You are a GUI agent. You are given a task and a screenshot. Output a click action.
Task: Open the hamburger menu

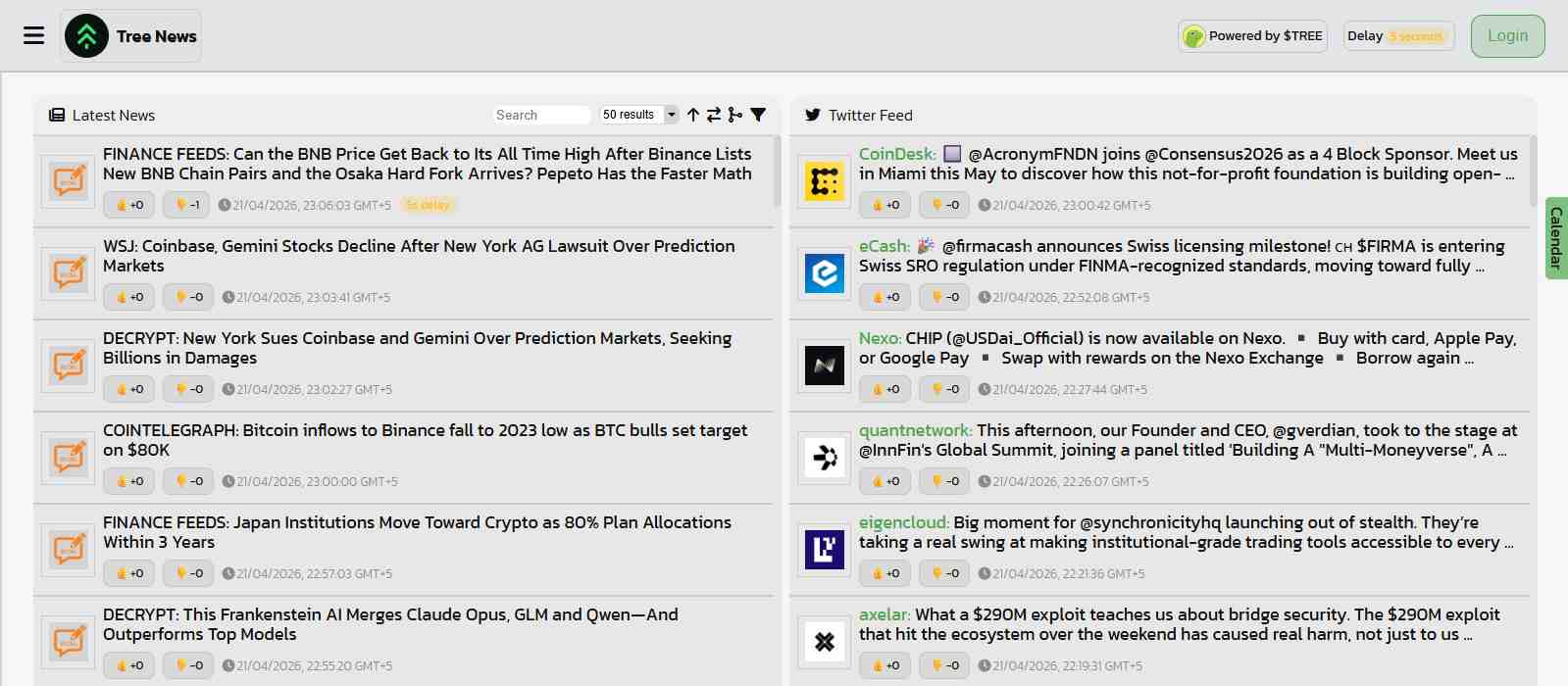pyautogui.click(x=34, y=35)
